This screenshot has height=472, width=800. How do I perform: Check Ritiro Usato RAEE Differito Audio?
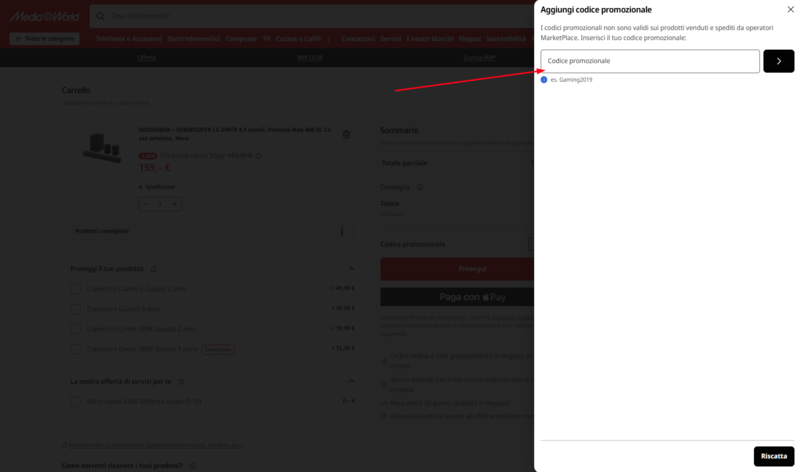point(76,402)
